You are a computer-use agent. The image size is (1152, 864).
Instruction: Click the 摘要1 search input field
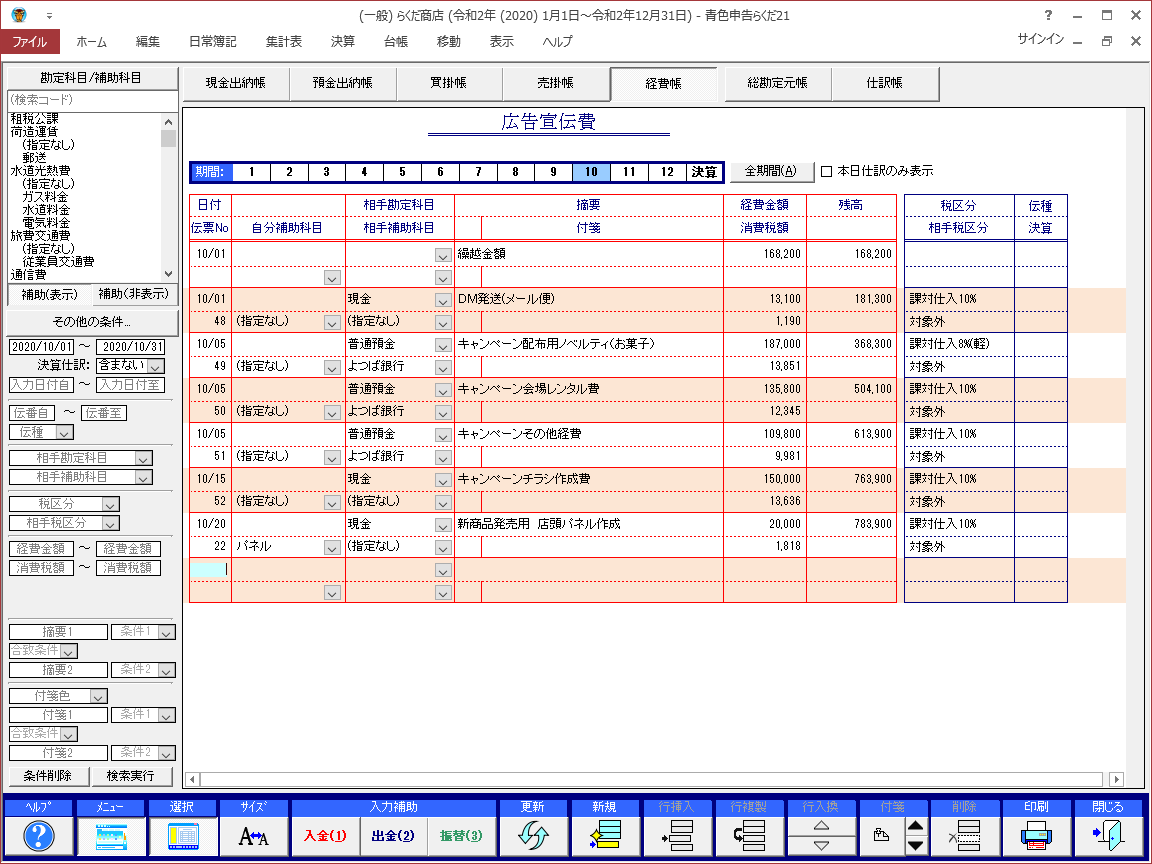tap(58, 632)
